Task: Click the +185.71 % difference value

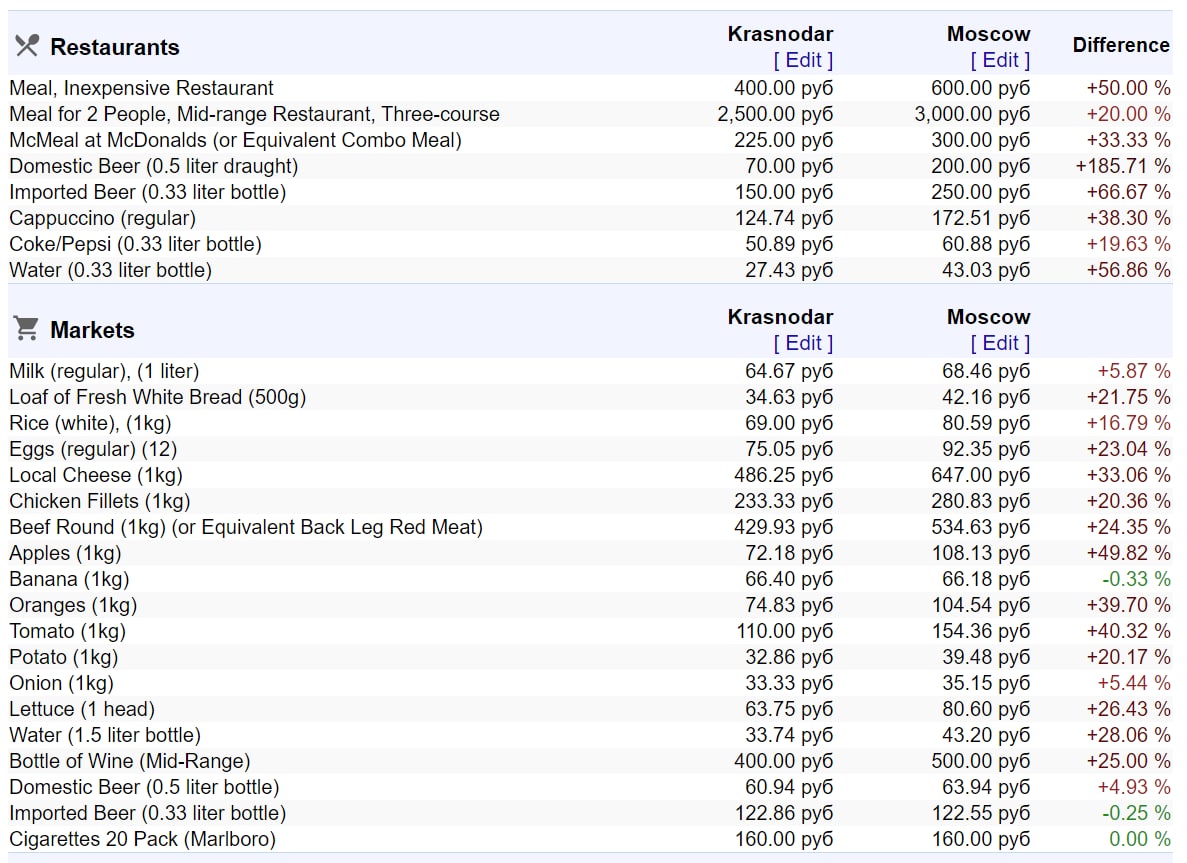Action: [1123, 167]
